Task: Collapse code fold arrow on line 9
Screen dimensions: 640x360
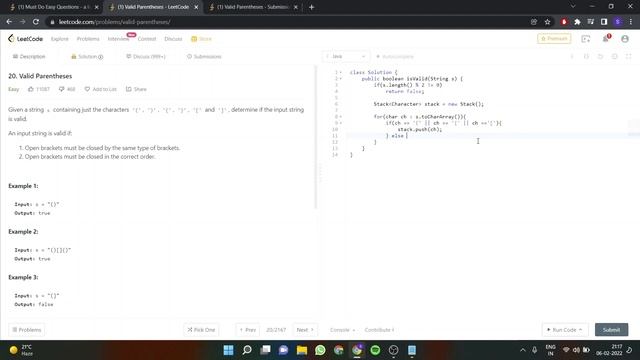Action: tap(341, 123)
